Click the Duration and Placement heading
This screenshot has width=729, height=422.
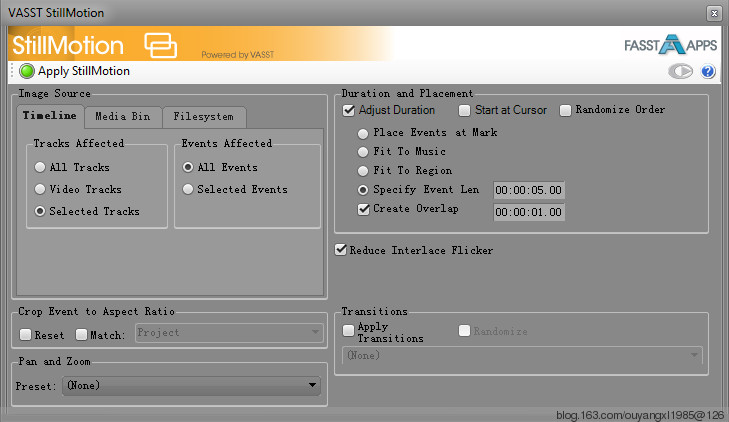pyautogui.click(x=407, y=93)
